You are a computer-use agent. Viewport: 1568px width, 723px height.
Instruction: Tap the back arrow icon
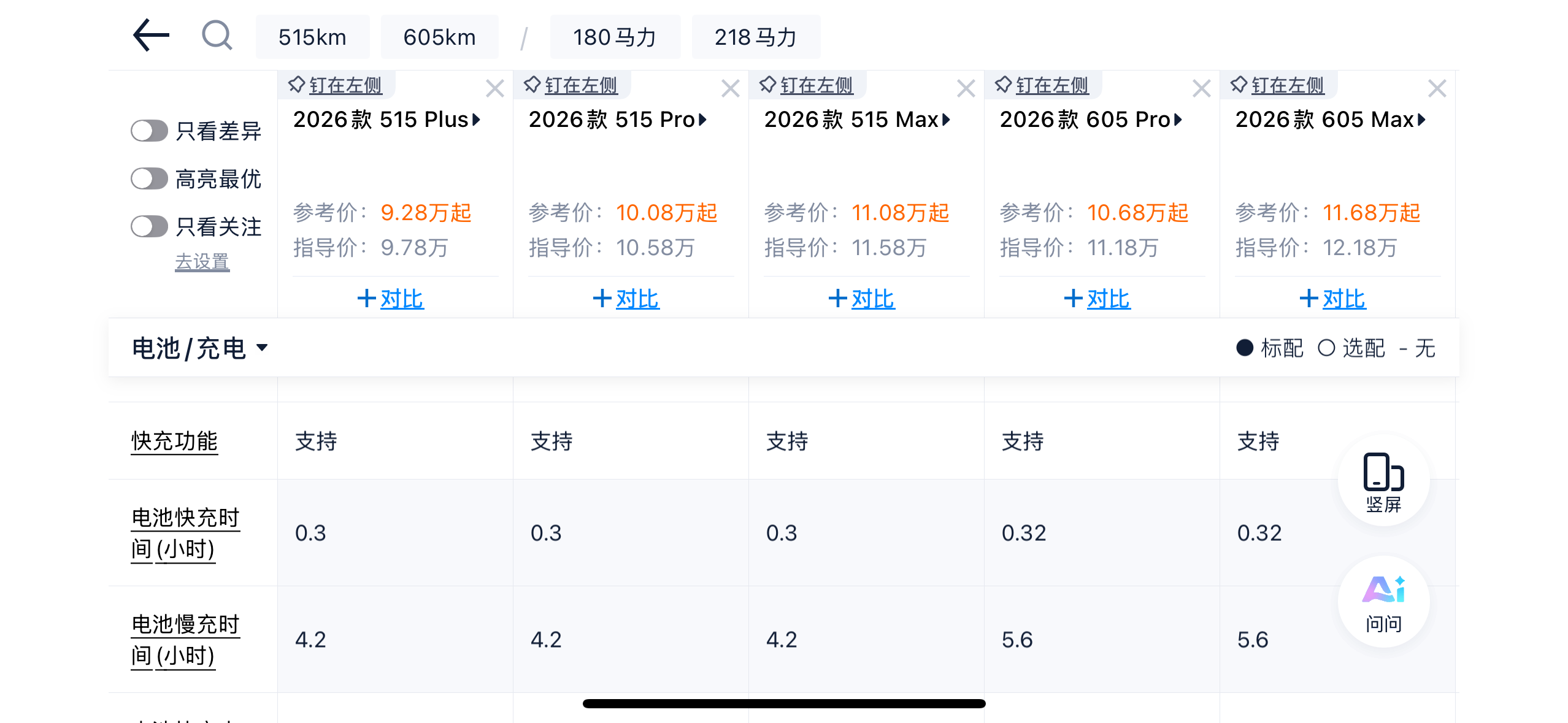(x=151, y=36)
